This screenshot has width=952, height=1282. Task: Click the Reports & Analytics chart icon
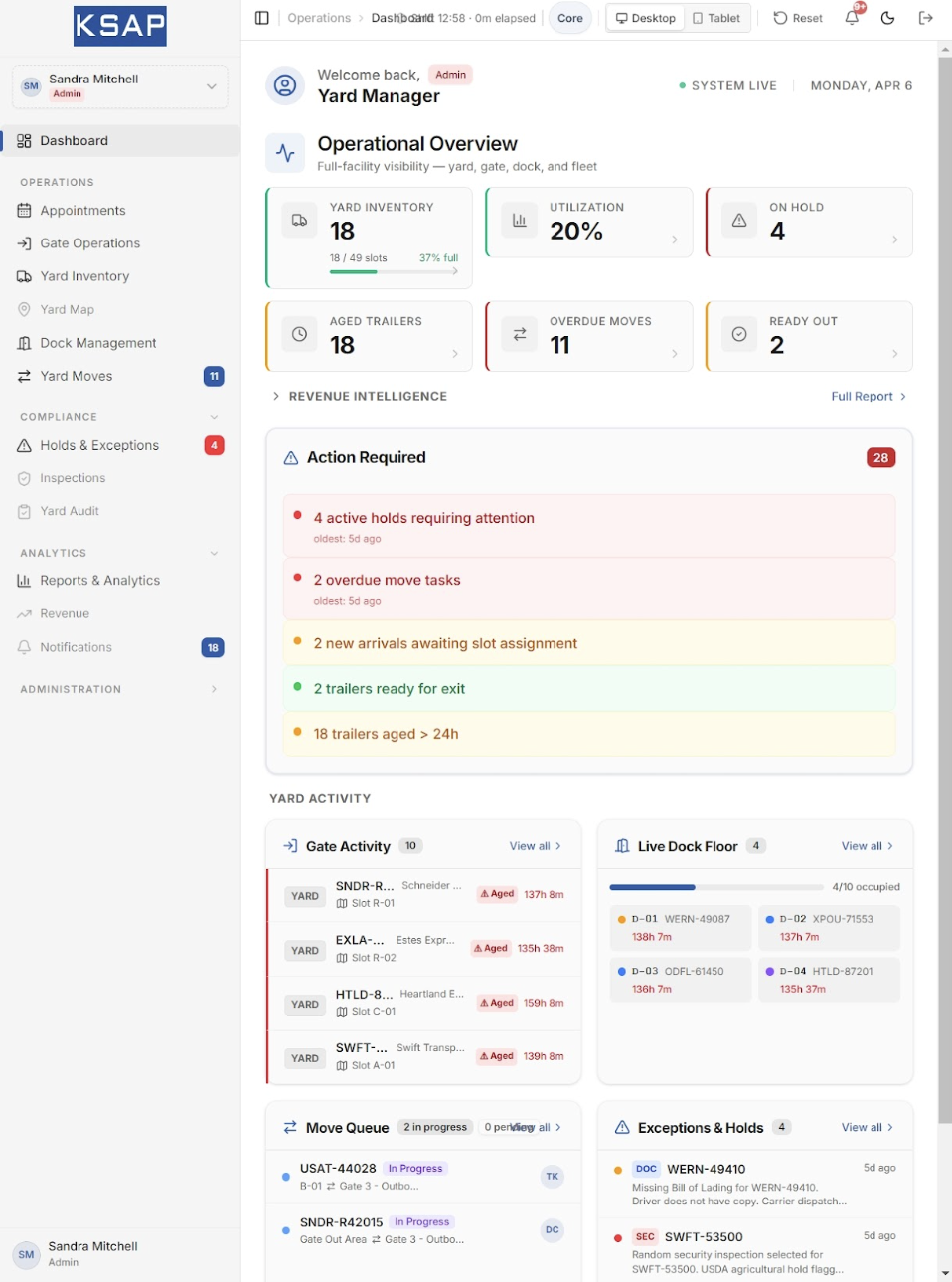coord(24,581)
